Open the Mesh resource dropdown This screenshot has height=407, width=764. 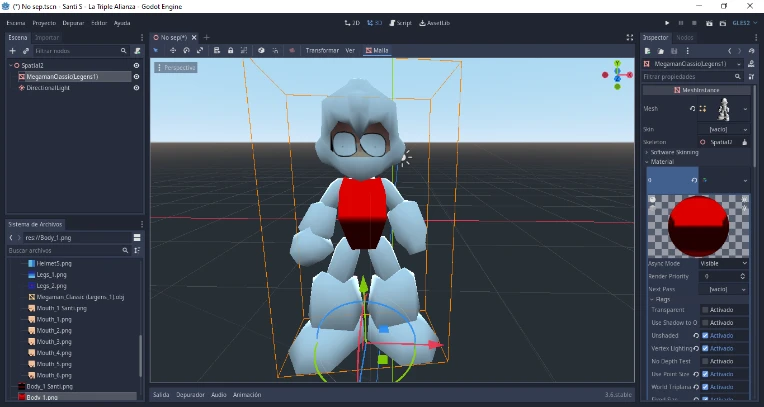[x=745, y=109]
